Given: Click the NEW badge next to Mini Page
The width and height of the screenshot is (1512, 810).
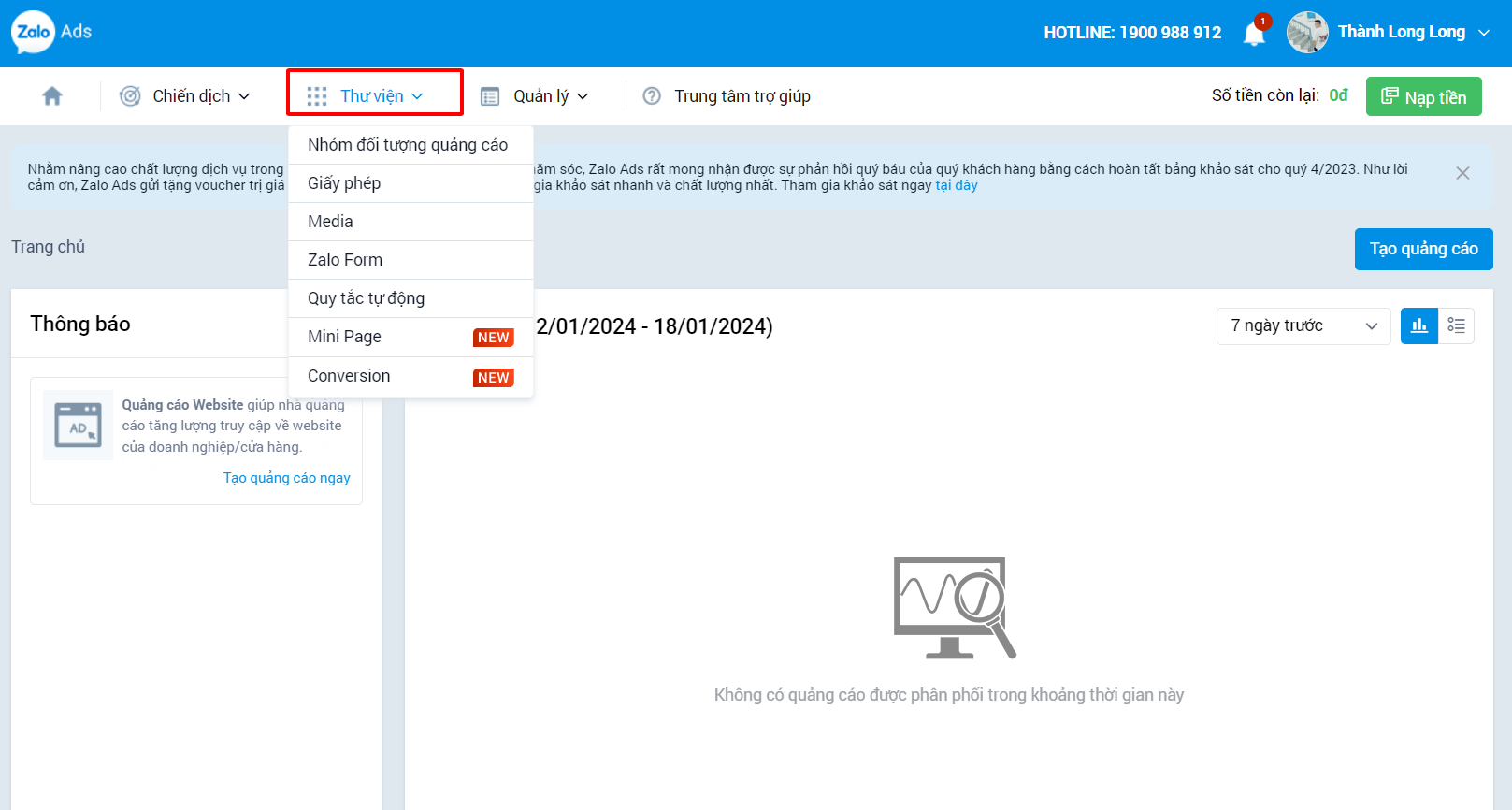Looking at the screenshot, I should [494, 338].
